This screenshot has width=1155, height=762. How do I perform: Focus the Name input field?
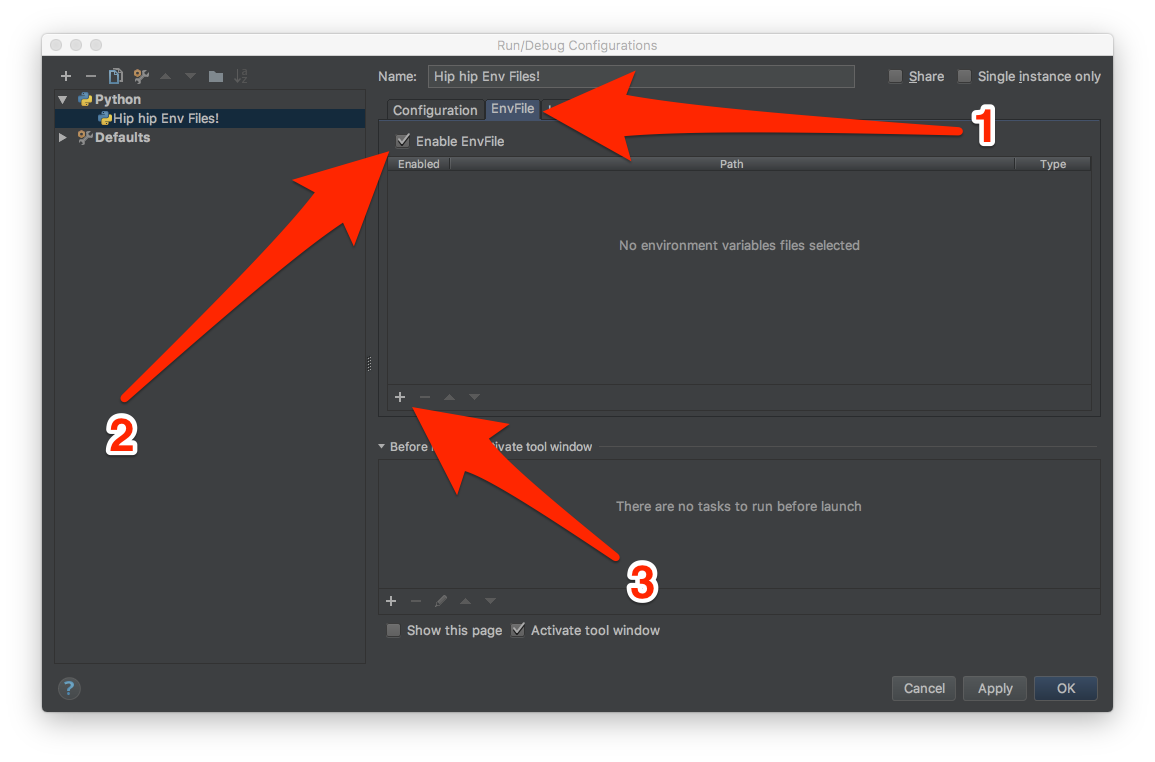tap(641, 77)
